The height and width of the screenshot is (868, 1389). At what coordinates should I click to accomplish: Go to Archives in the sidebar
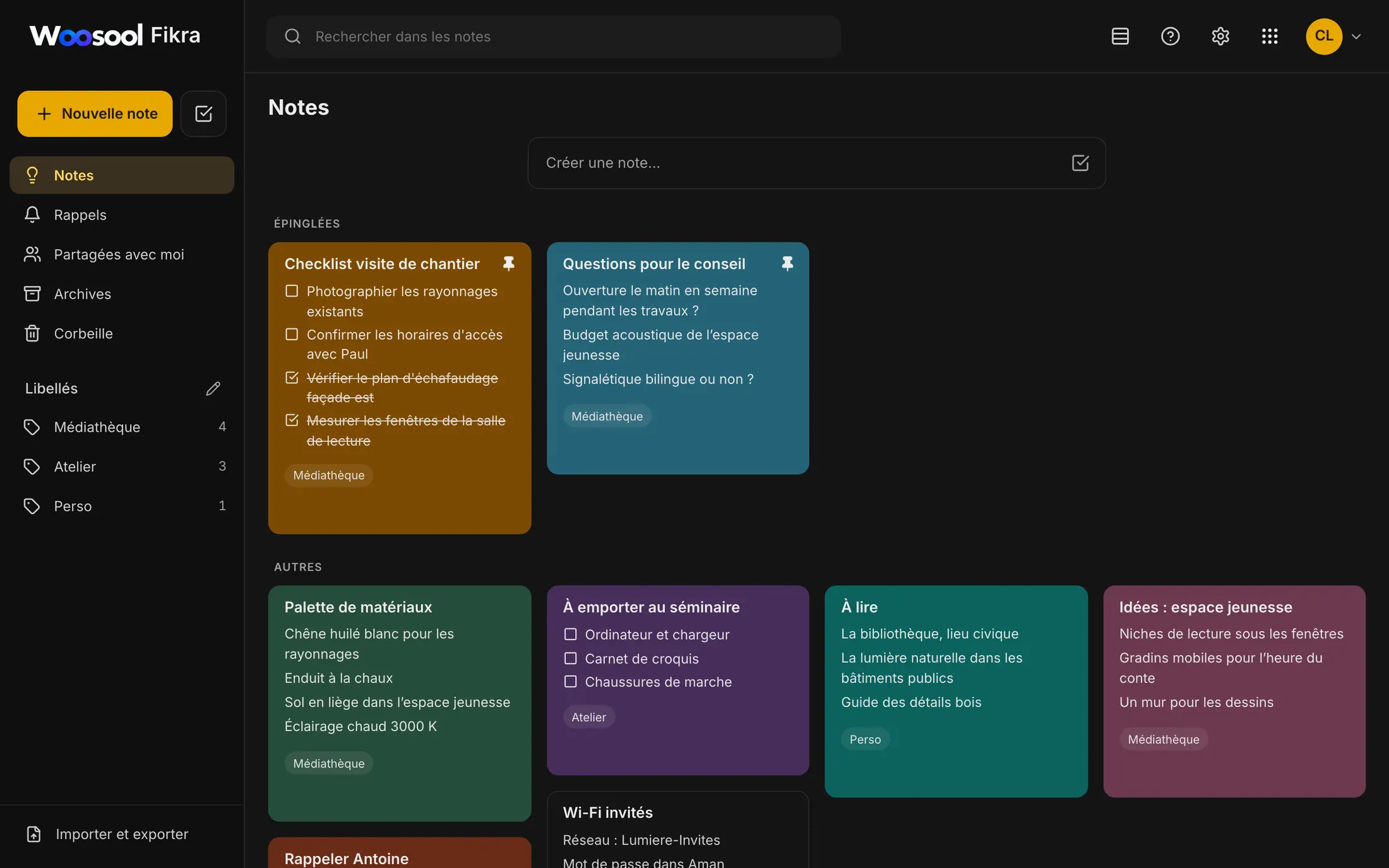coord(122,294)
